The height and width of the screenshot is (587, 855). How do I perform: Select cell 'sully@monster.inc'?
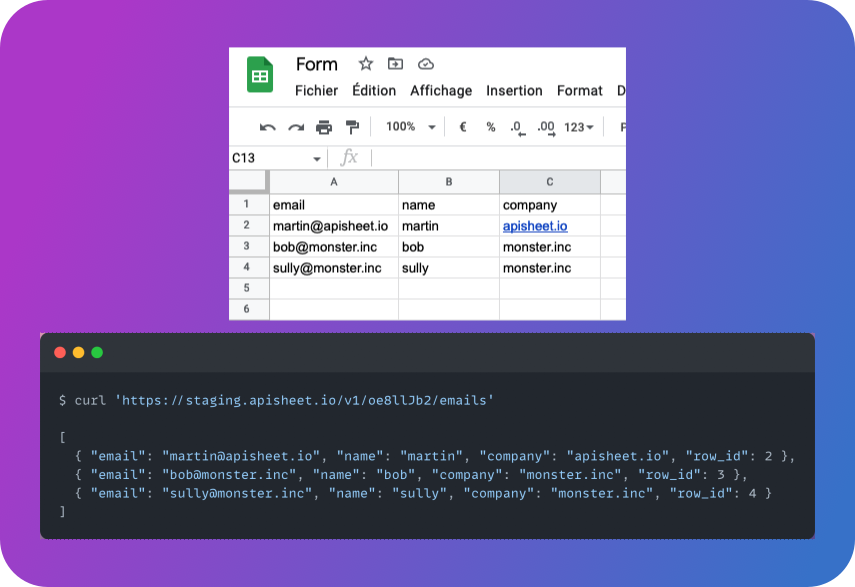click(334, 268)
